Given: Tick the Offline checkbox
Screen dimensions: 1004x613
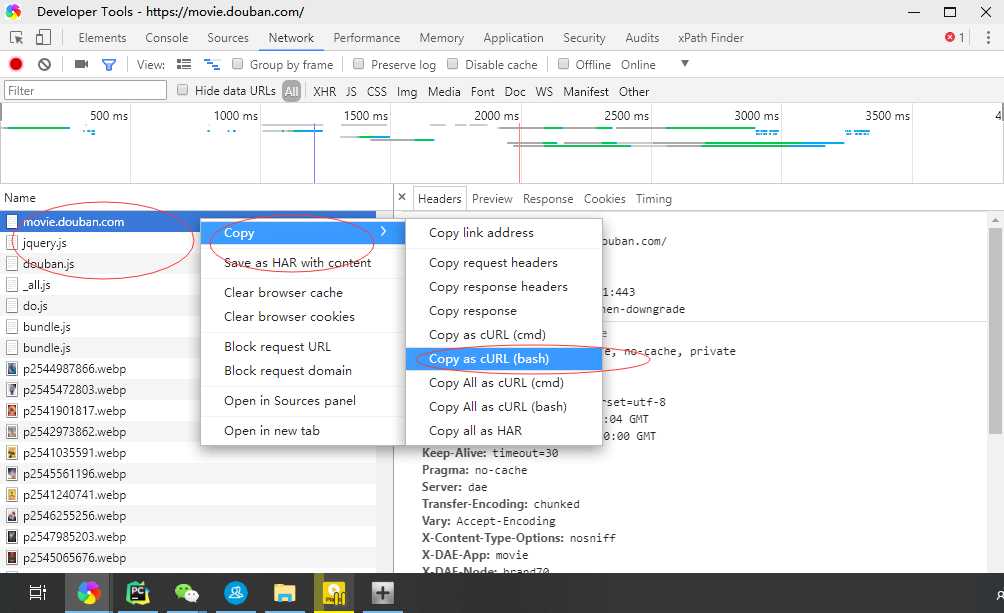Looking at the screenshot, I should click(x=563, y=63).
